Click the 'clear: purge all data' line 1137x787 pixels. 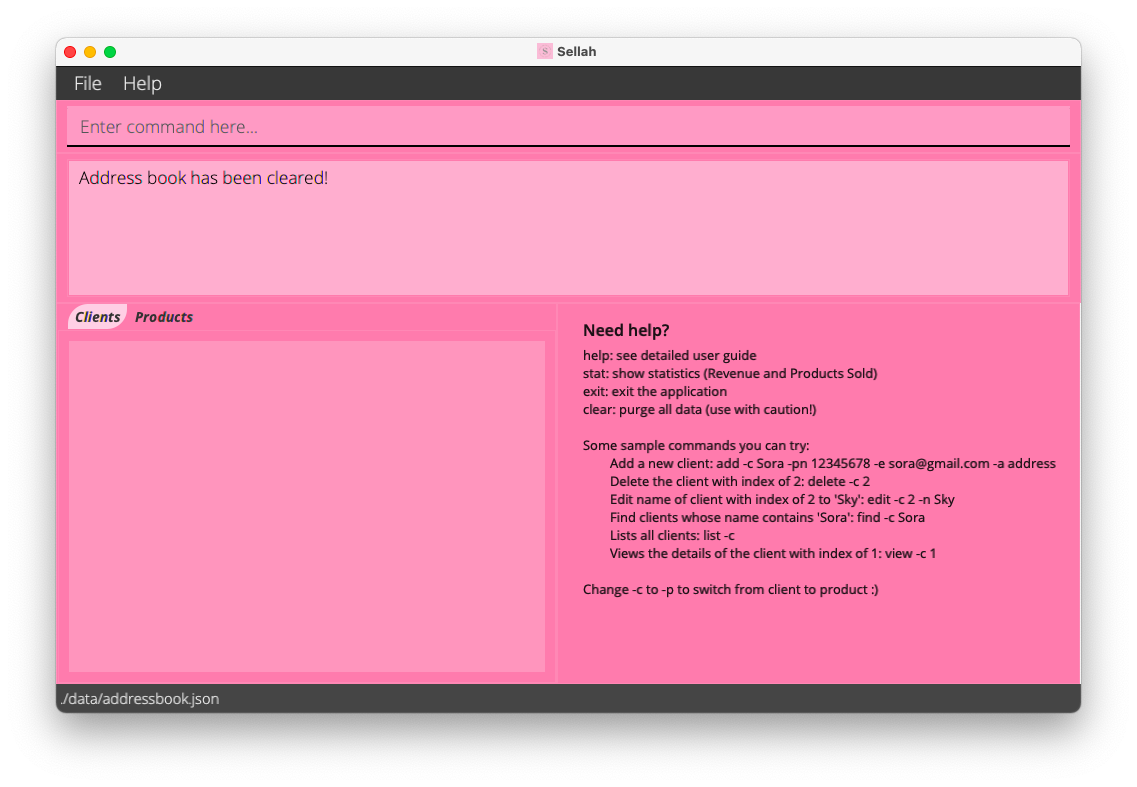coord(699,410)
